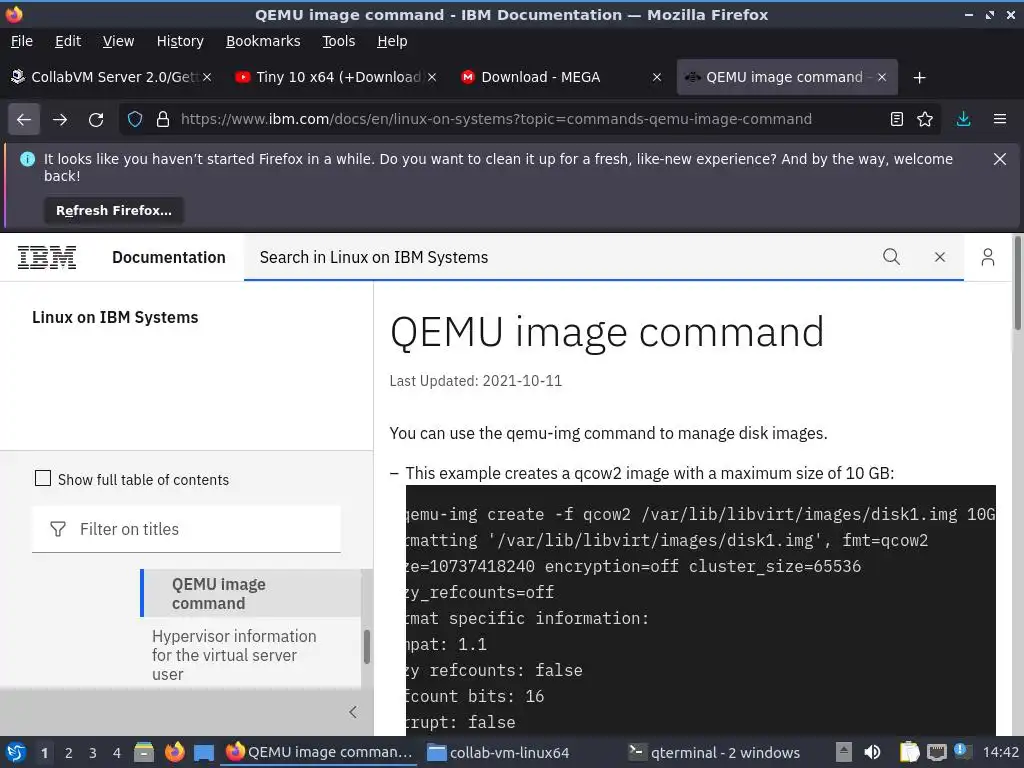Open the File menu

[22, 41]
